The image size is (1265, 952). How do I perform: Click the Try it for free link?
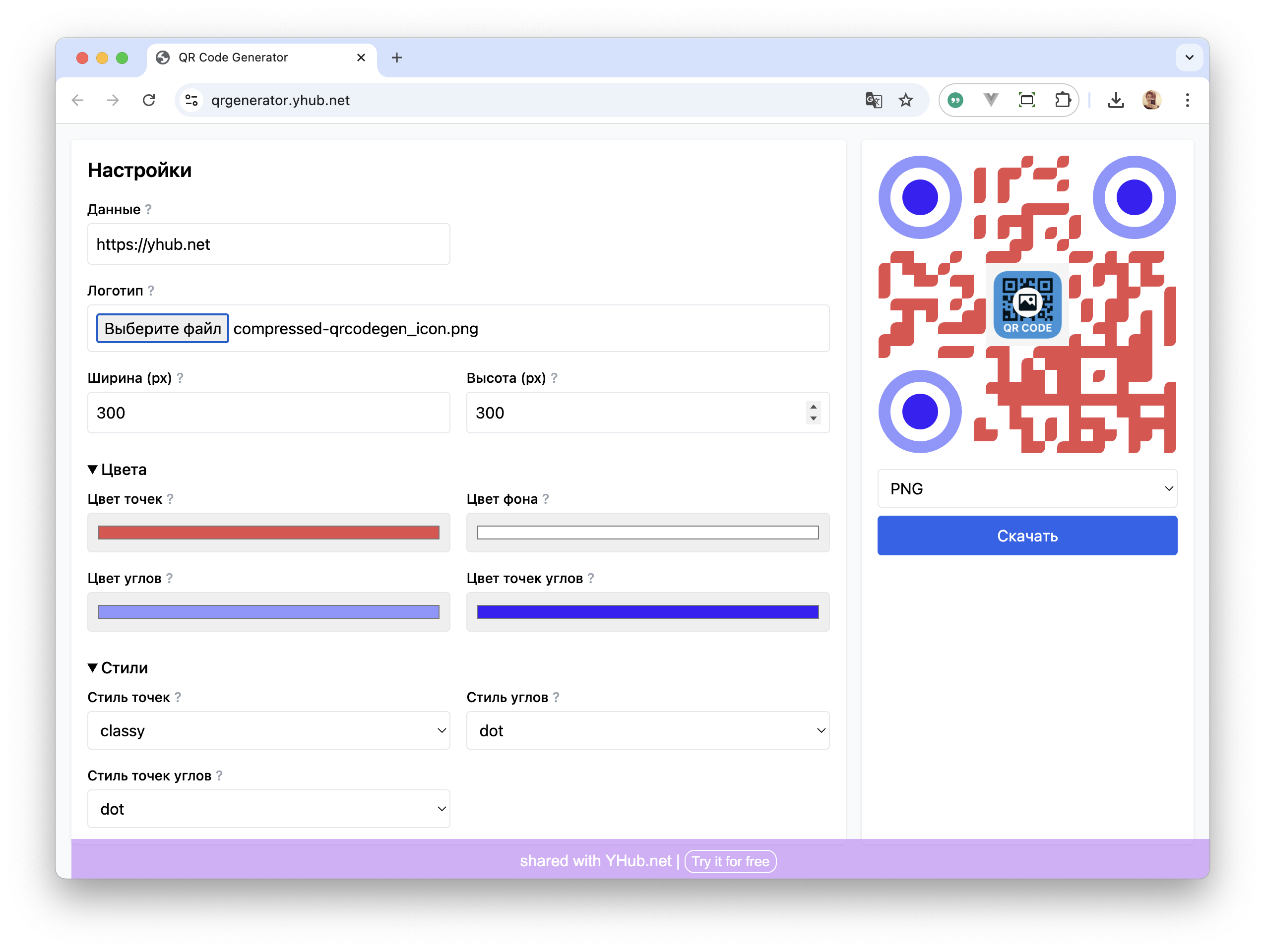click(x=730, y=861)
